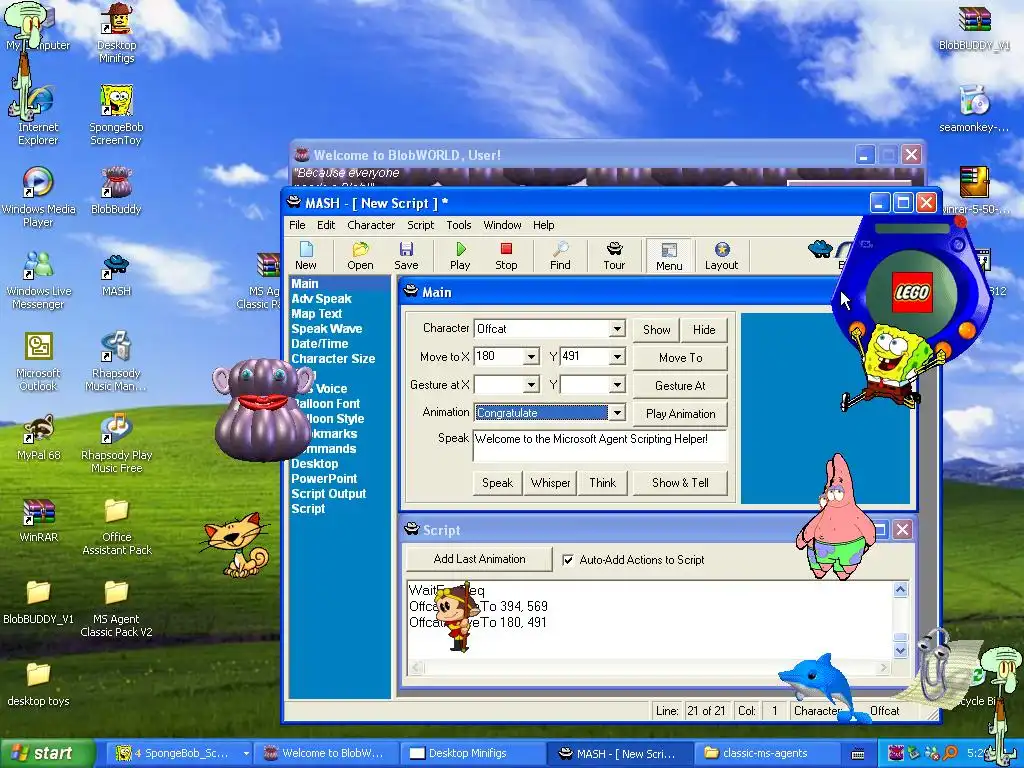This screenshot has height=768, width=1024.
Task: Open the Character dropdown showing Offcat
Action: [x=616, y=328]
